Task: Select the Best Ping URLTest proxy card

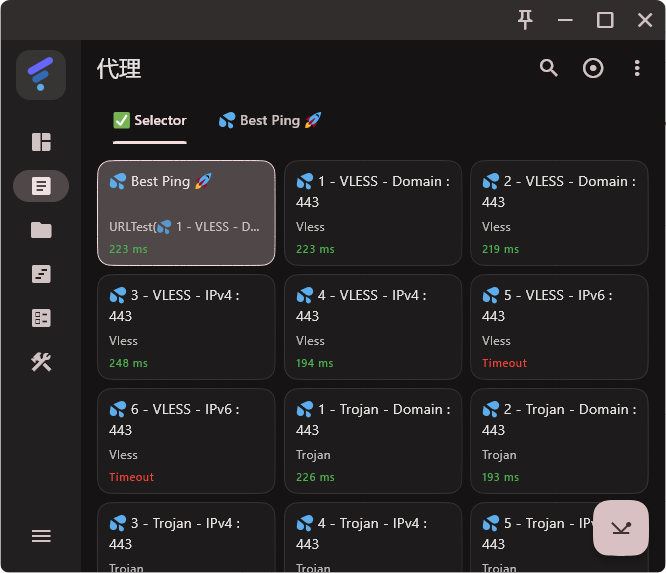Action: (x=186, y=213)
